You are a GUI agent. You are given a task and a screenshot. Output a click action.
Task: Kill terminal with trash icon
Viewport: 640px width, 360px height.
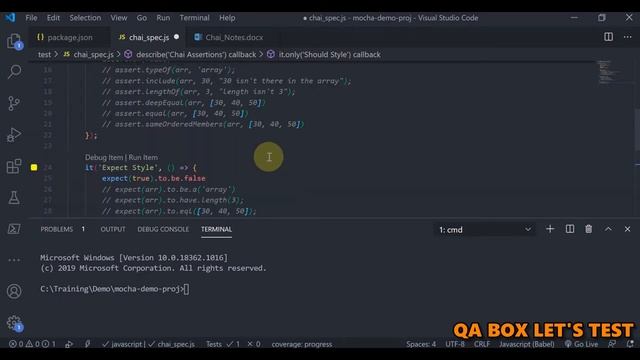588,229
